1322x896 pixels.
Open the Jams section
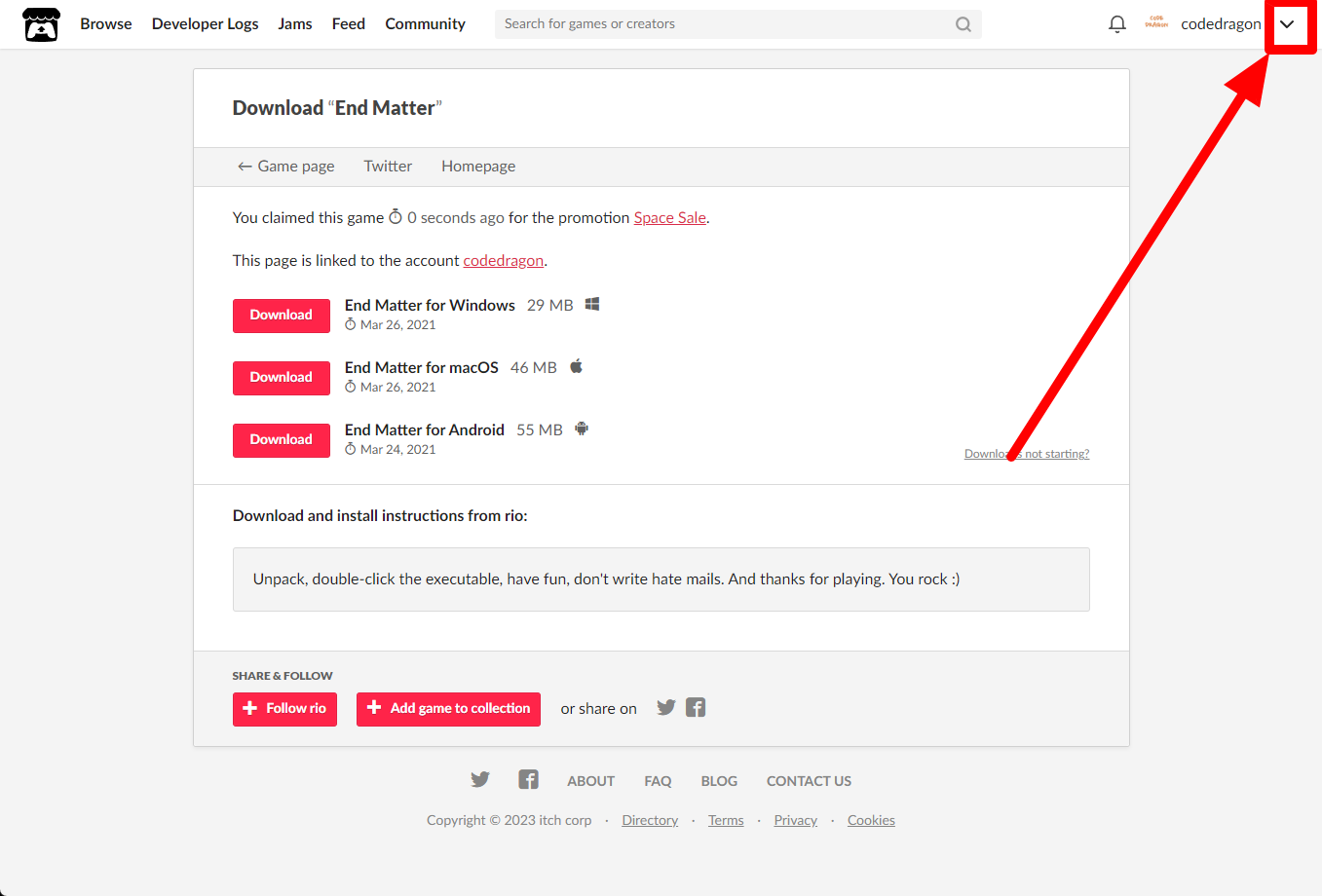coord(295,24)
